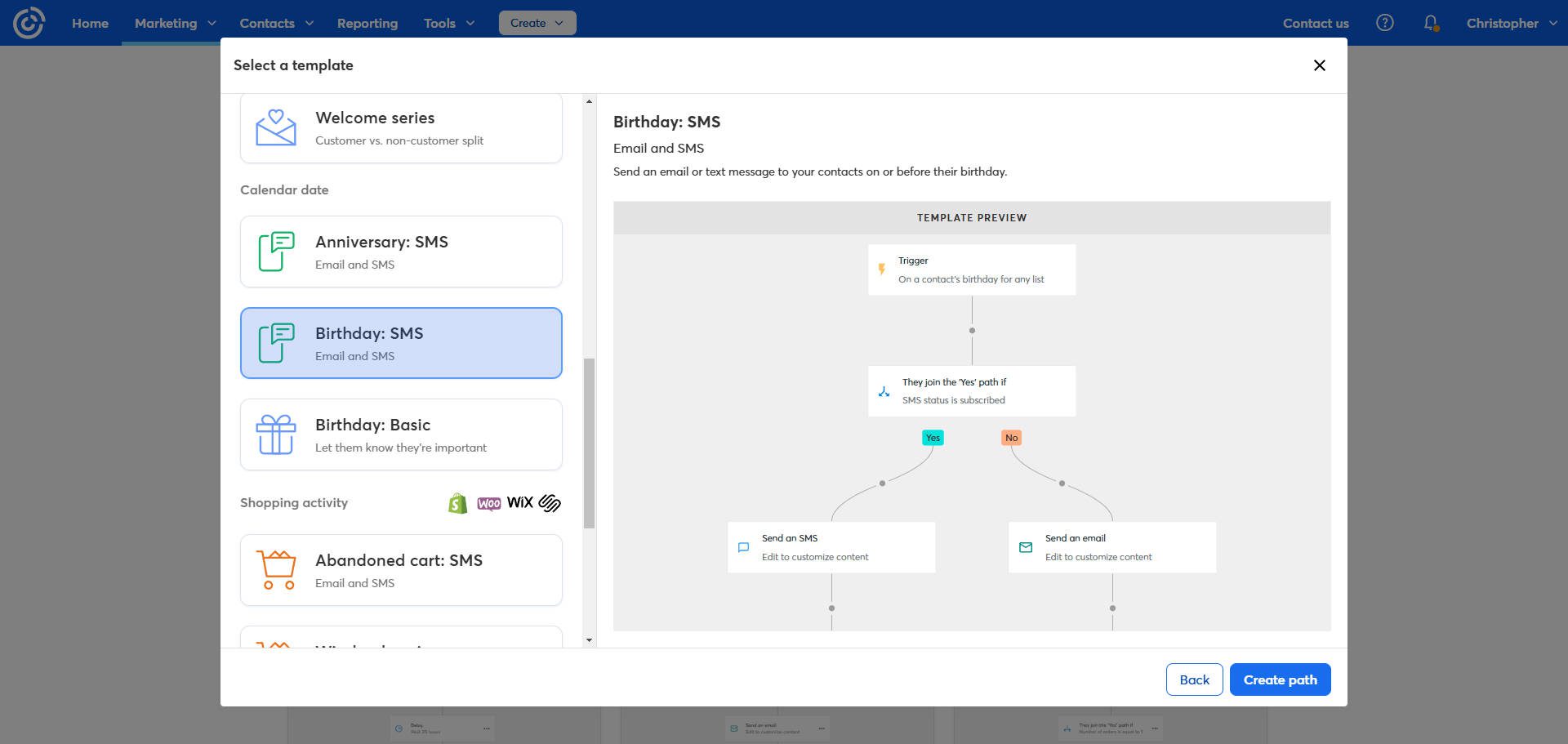Viewport: 1568px width, 744px height.
Task: Click the Squarespace icon
Action: click(549, 503)
